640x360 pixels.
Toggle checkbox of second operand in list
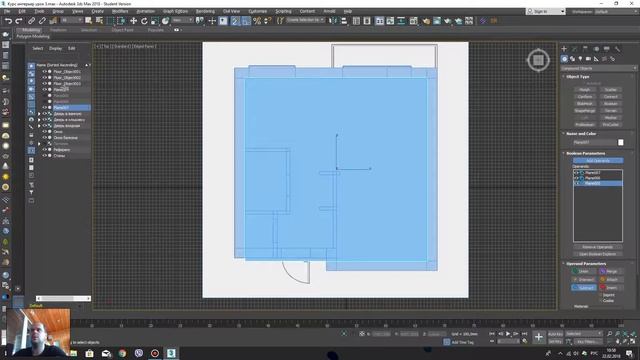click(577, 178)
